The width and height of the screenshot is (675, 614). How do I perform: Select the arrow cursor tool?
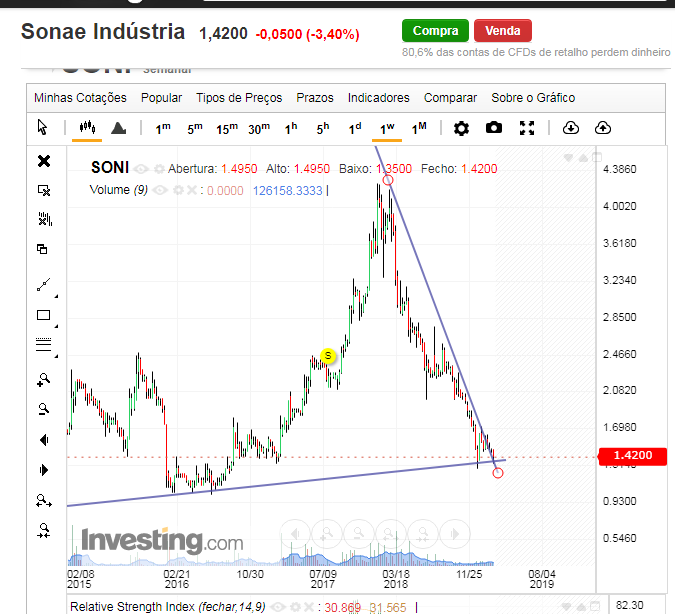pyautogui.click(x=42, y=128)
